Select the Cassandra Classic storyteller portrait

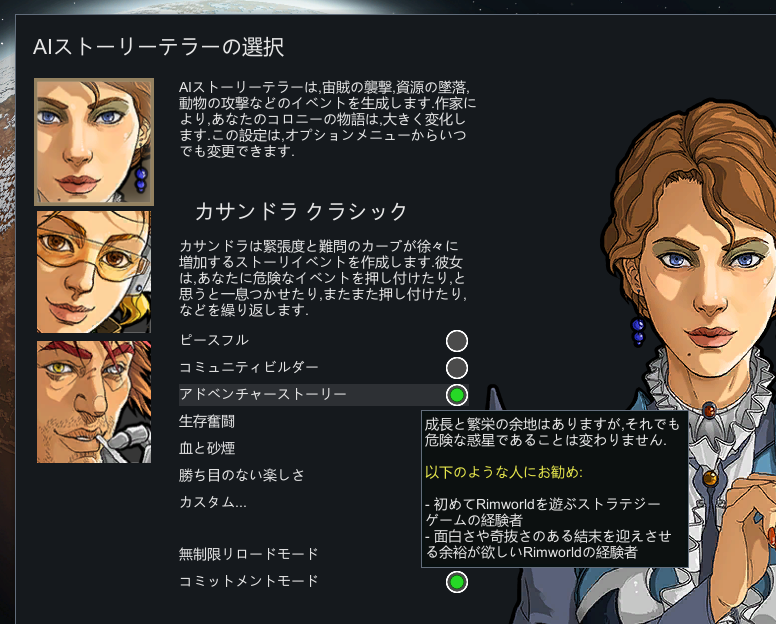[x=94, y=142]
